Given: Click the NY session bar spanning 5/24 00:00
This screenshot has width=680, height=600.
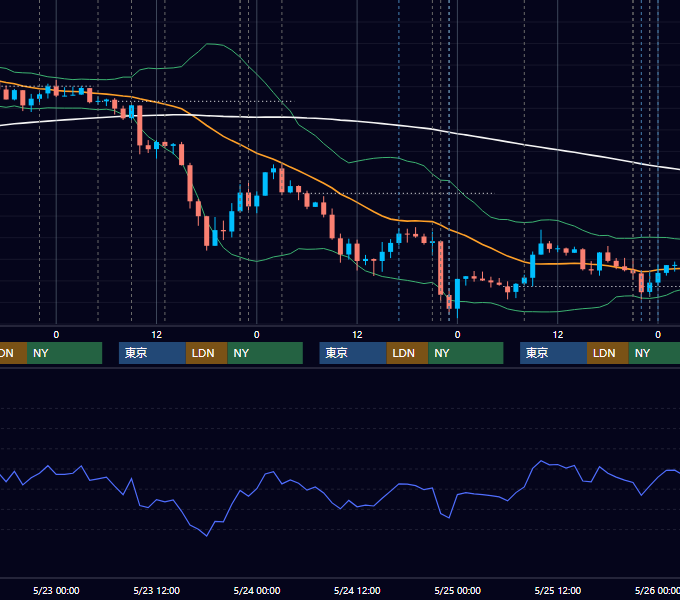Looking at the screenshot, I should pos(265,353).
